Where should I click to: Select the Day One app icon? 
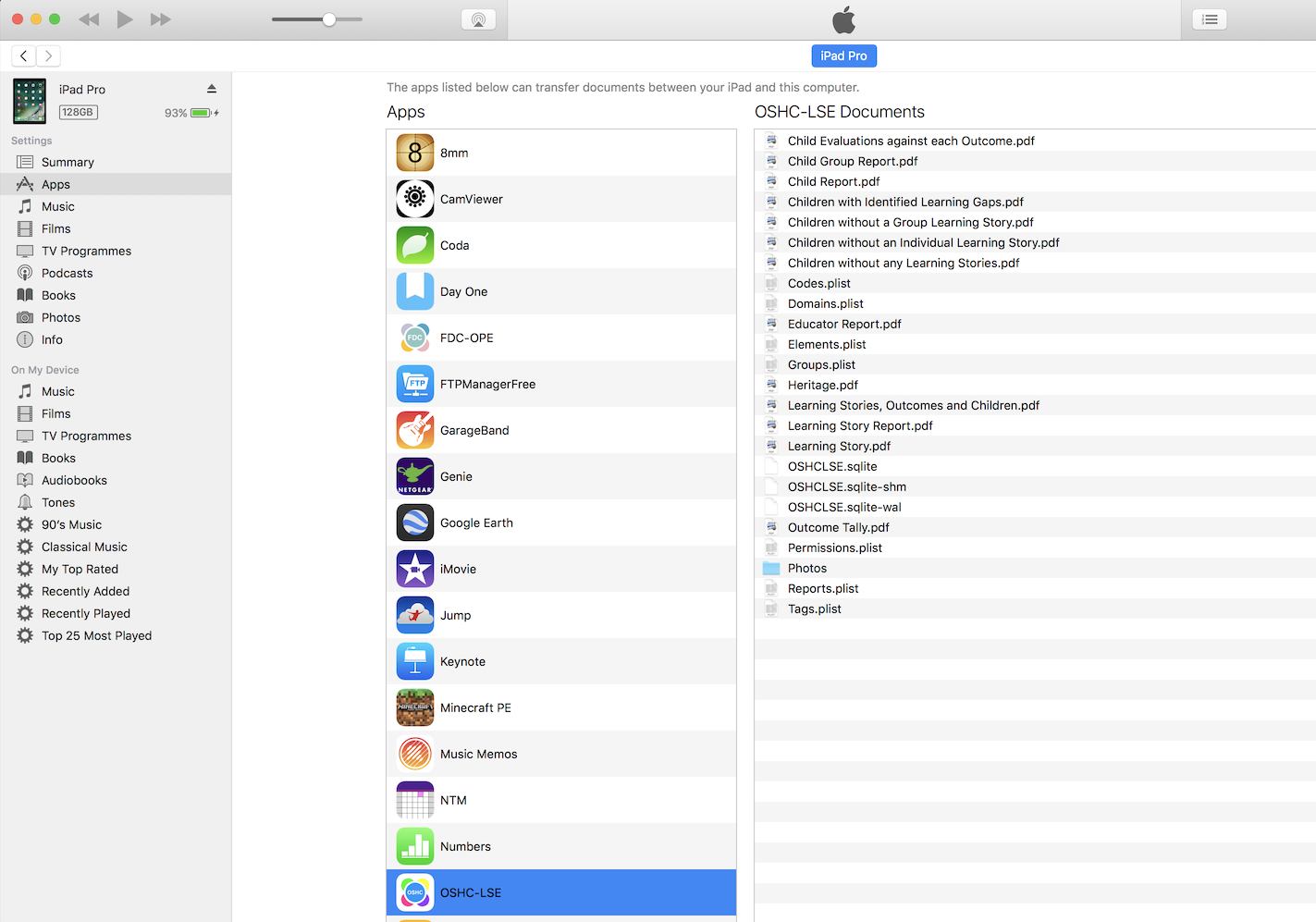click(415, 291)
